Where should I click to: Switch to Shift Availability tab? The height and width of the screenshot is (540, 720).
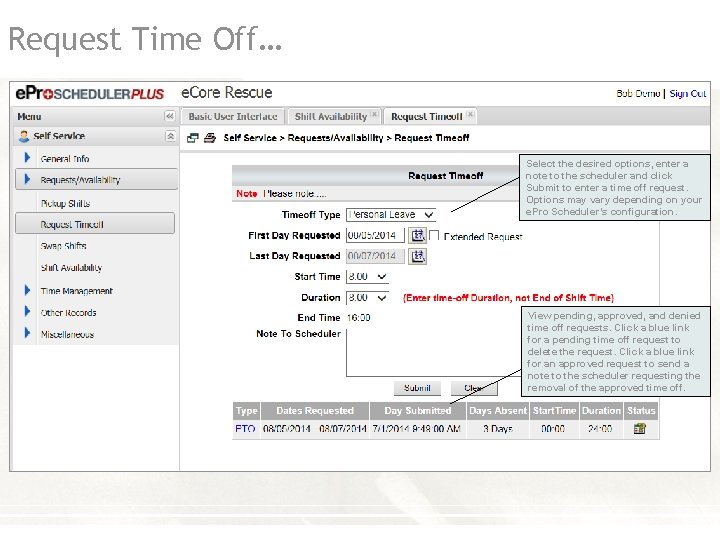[331, 117]
